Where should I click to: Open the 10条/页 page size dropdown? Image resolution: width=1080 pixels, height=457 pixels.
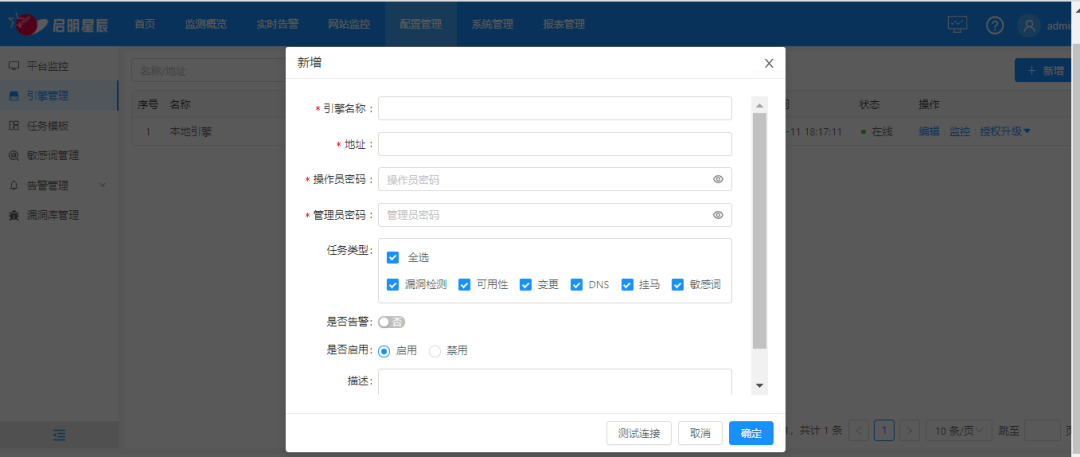(958, 431)
